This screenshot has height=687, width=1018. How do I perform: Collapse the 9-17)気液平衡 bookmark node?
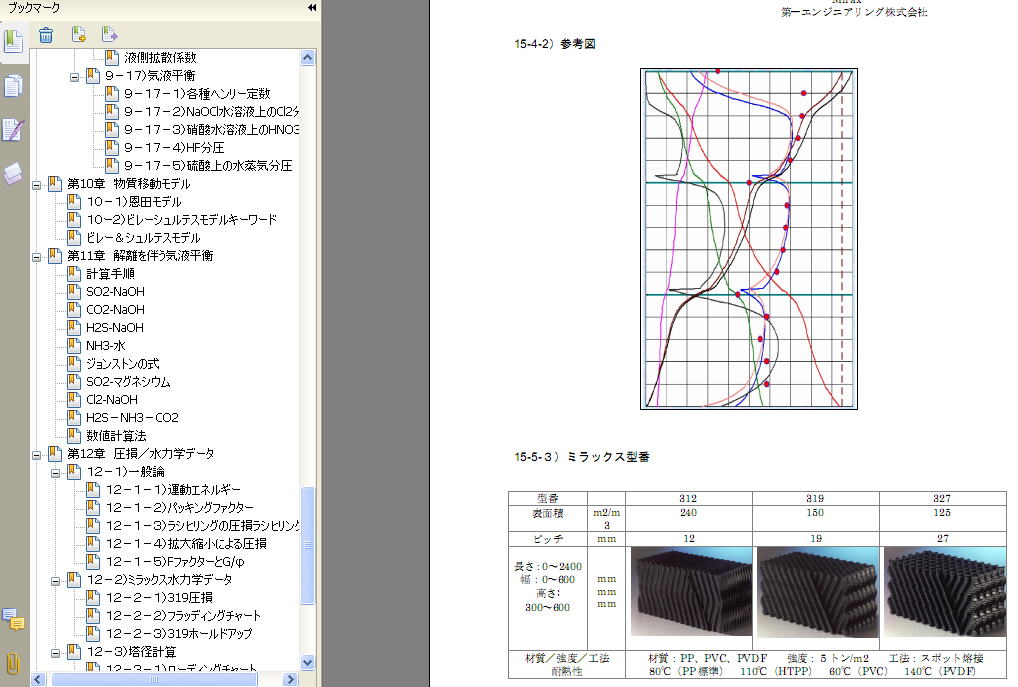(74, 77)
